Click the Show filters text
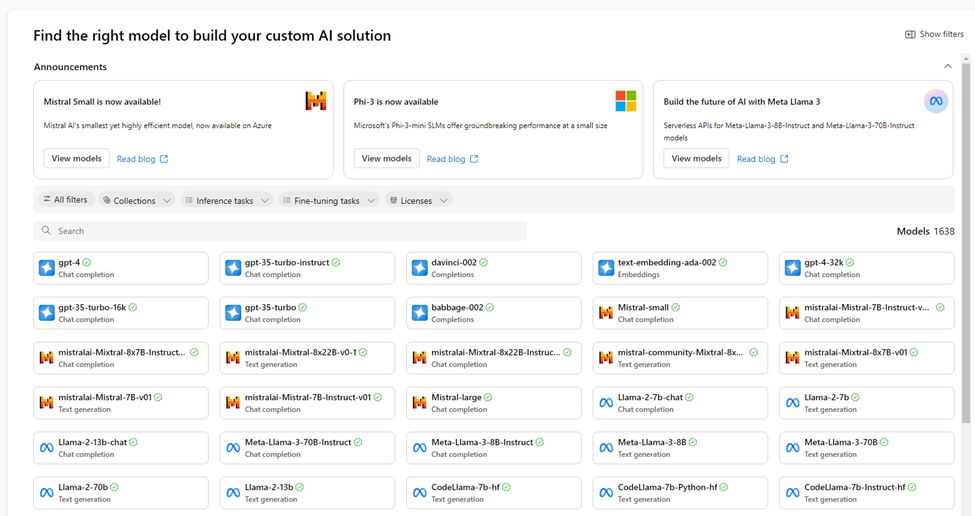This screenshot has width=975, height=516. point(941,34)
